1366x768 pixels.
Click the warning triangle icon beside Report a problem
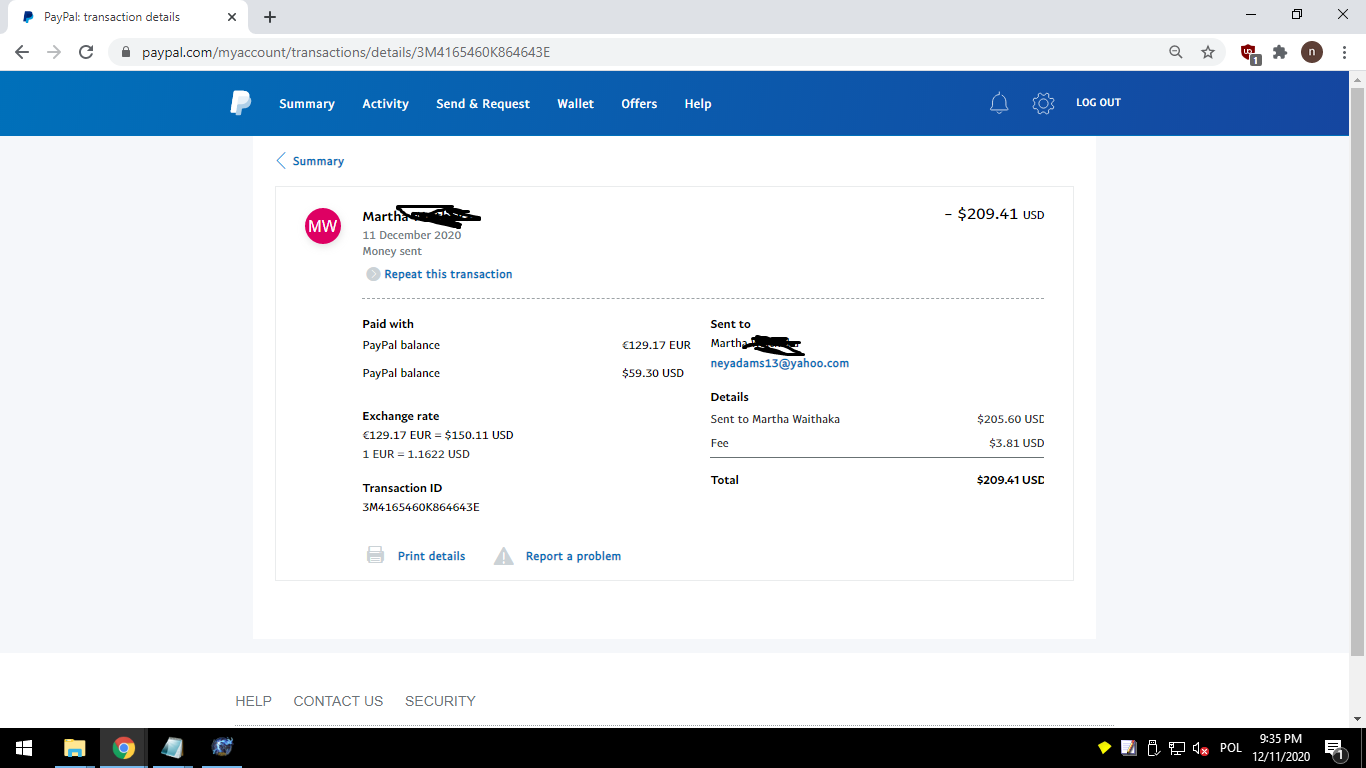tap(504, 556)
